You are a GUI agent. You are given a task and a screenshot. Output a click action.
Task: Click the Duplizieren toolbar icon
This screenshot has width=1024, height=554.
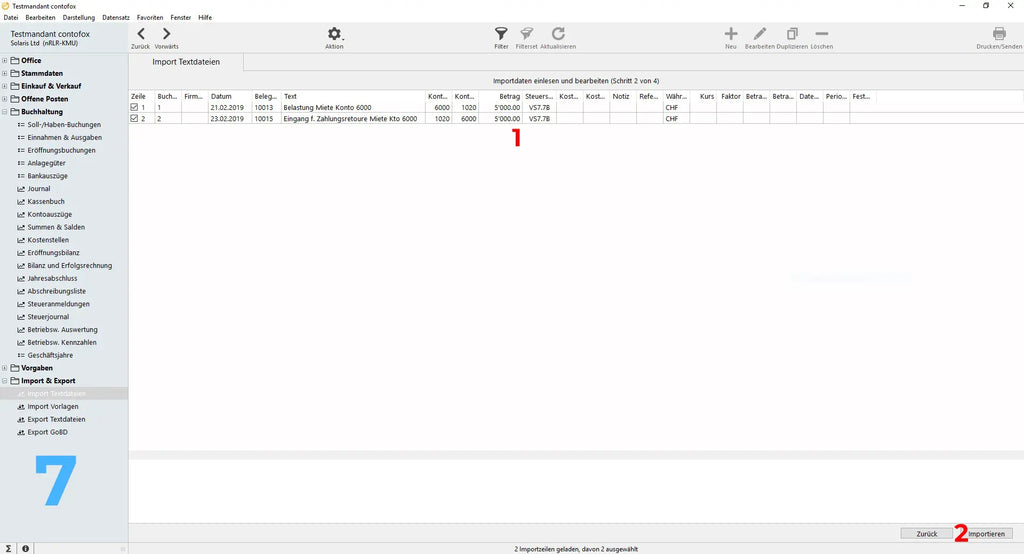[792, 35]
